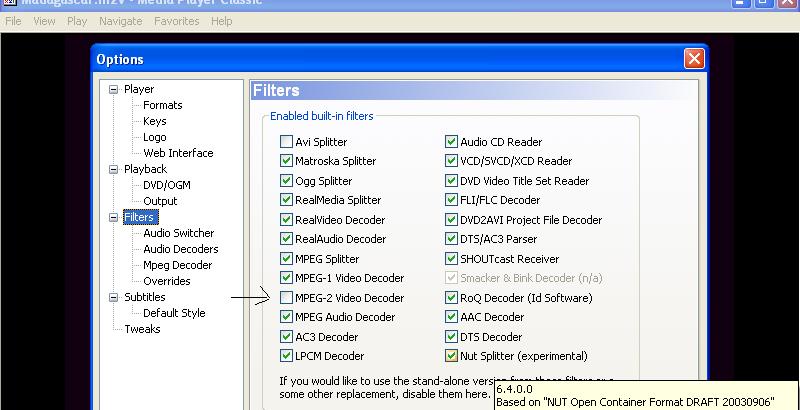Open Web Interface settings
Image resolution: width=800 pixels, height=410 pixels.
pyautogui.click(x=178, y=153)
